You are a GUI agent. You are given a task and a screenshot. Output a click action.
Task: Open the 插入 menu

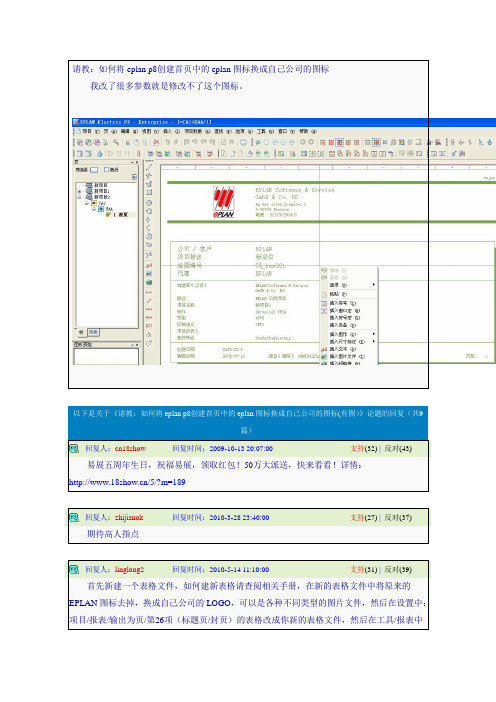[x=171, y=131]
